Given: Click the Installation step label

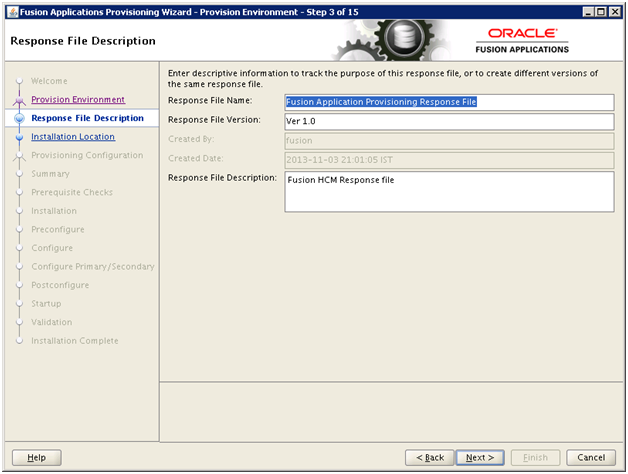Looking at the screenshot, I should [x=54, y=211].
